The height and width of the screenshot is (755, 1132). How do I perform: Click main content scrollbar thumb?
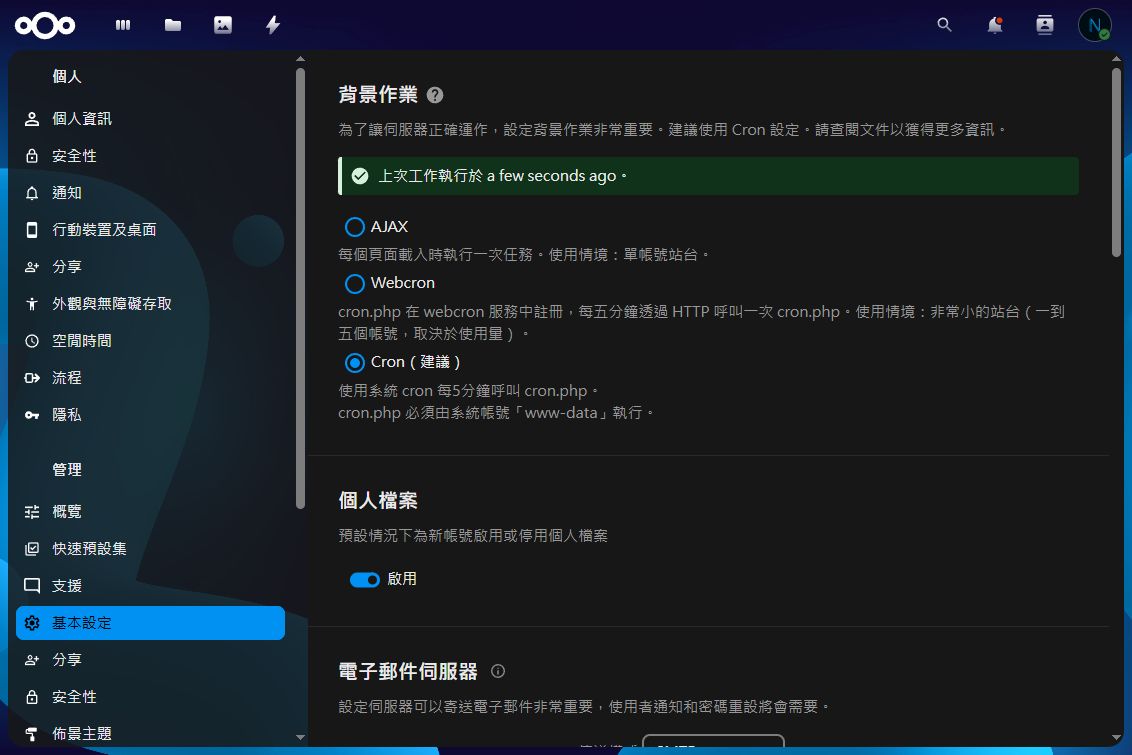pyautogui.click(x=1117, y=162)
